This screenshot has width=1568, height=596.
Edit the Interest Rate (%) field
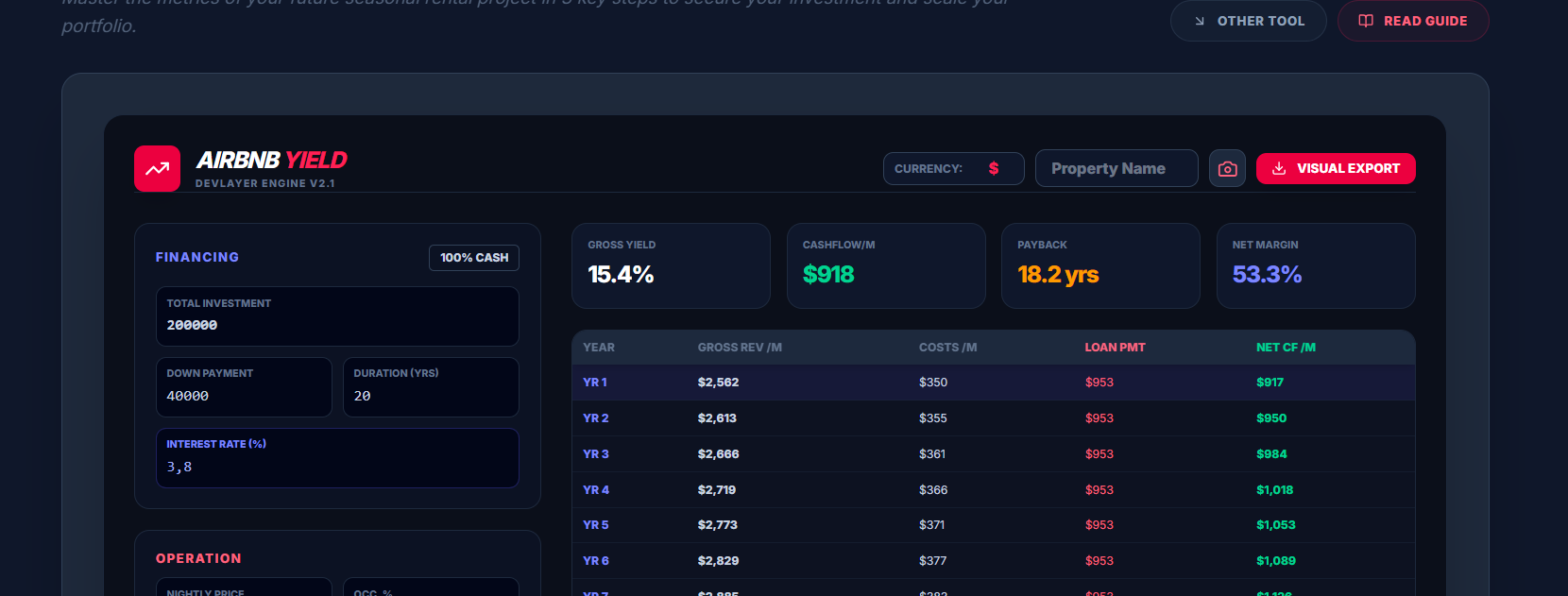click(337, 458)
